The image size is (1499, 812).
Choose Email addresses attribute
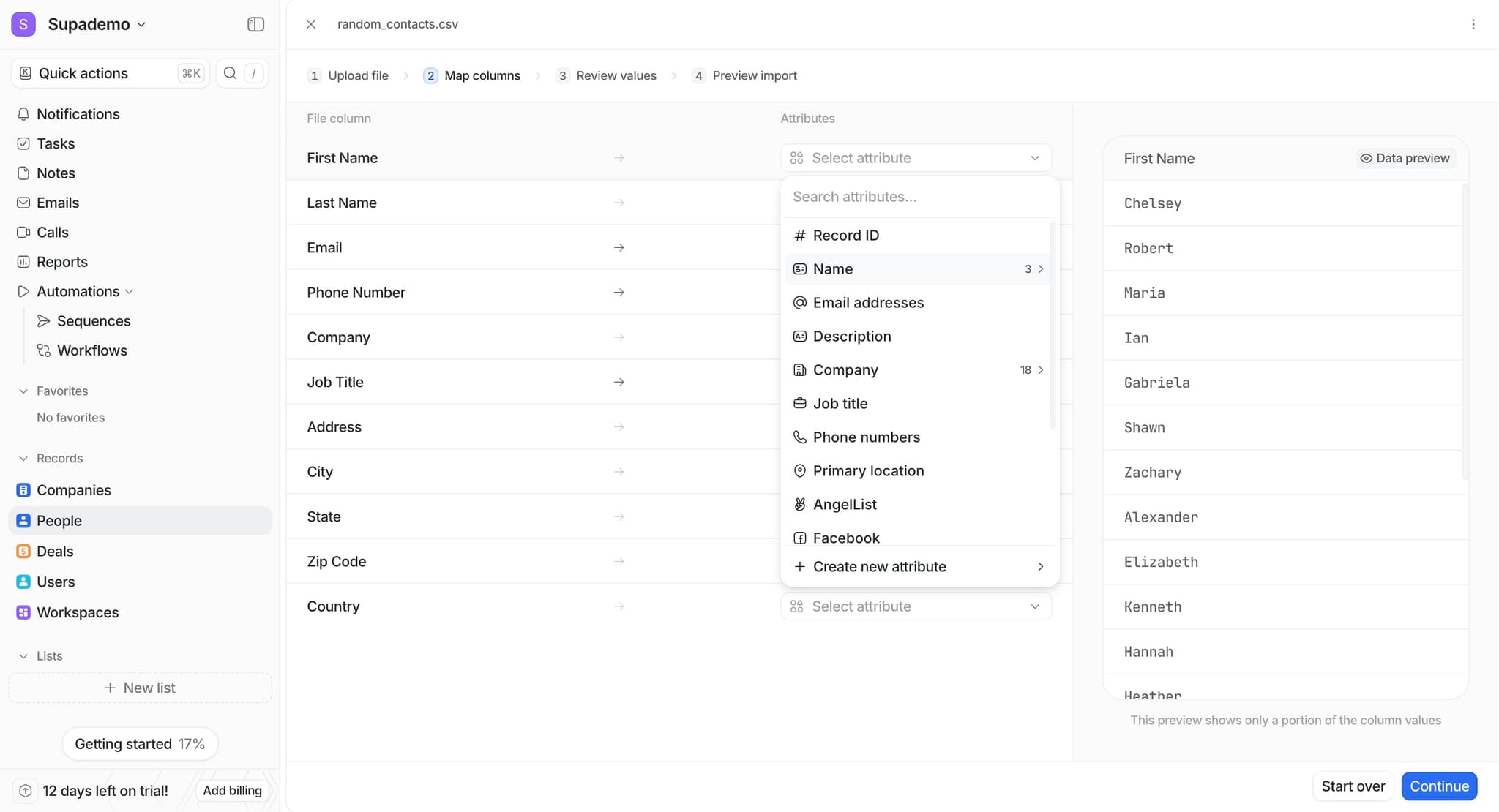coord(868,303)
